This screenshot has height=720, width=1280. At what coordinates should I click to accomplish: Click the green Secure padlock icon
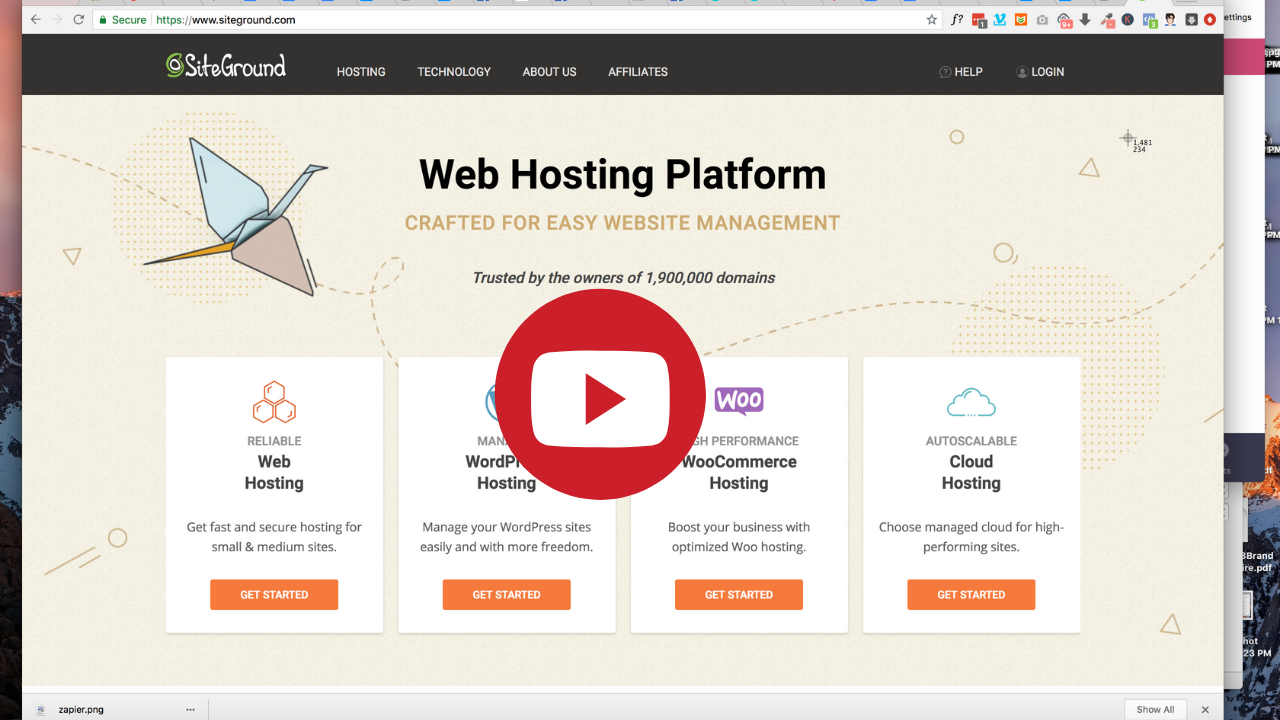pyautogui.click(x=102, y=19)
